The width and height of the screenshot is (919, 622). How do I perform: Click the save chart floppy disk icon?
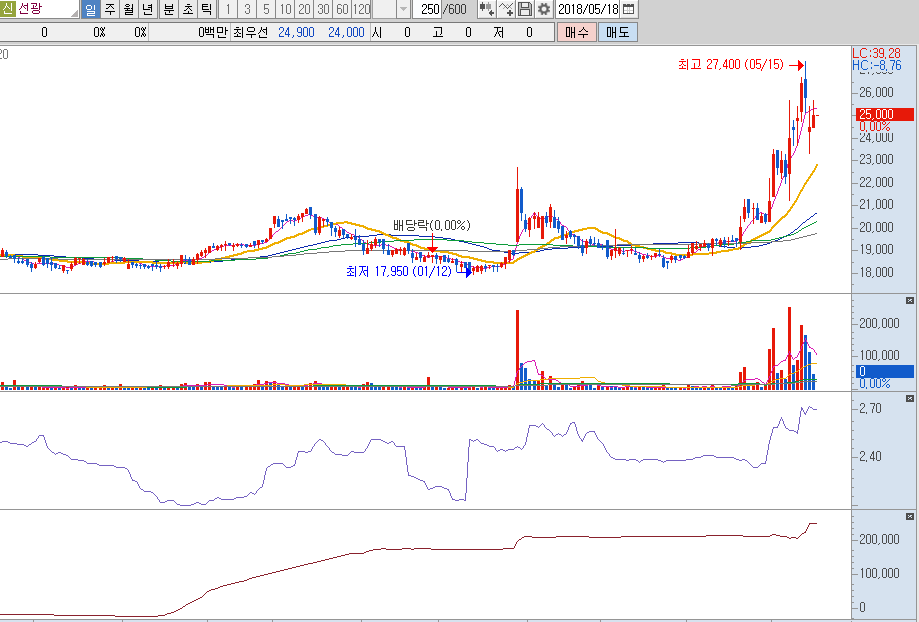pyautogui.click(x=526, y=9)
